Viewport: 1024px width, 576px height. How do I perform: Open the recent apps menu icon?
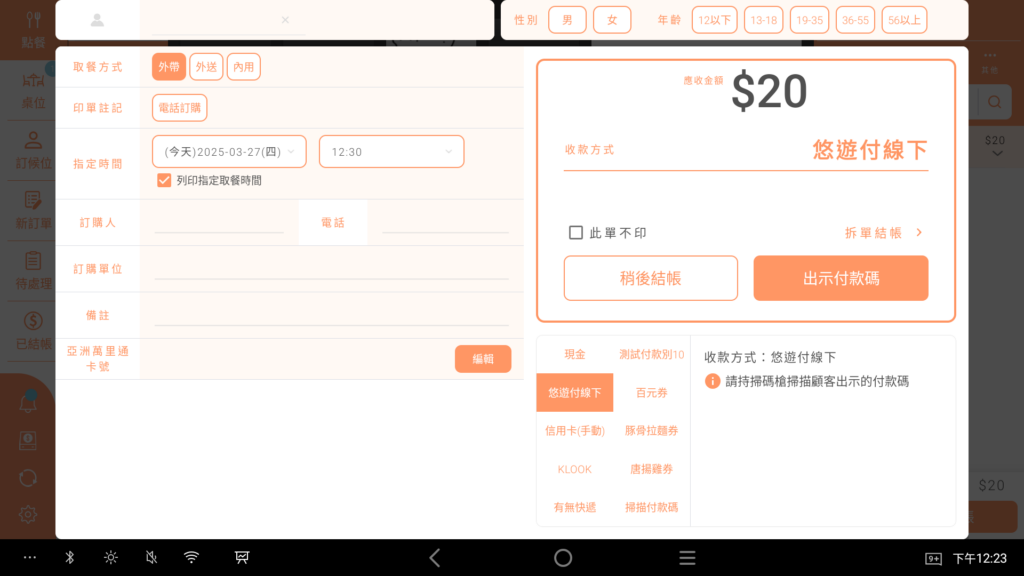(x=687, y=557)
